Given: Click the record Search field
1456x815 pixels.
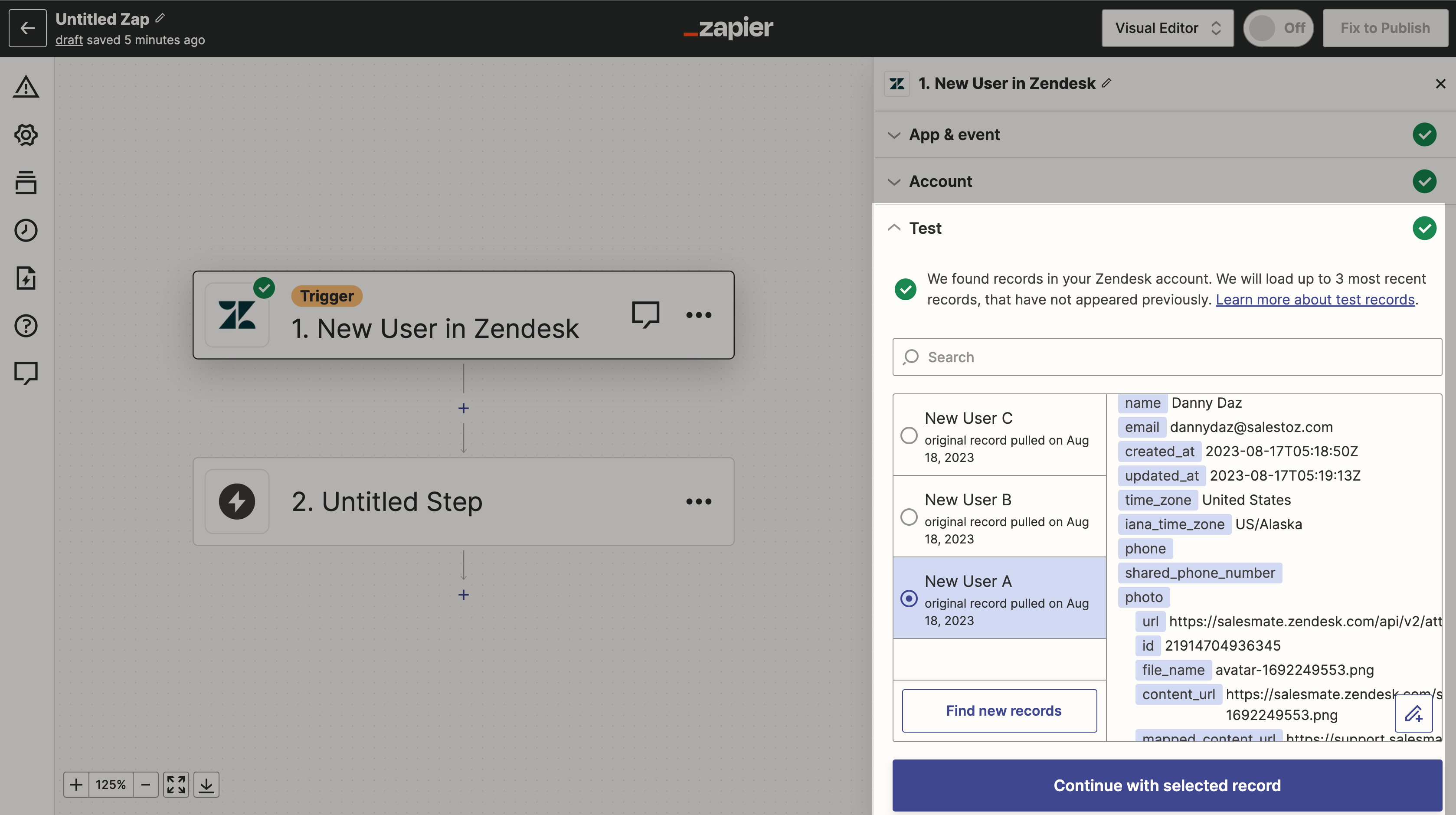Looking at the screenshot, I should pyautogui.click(x=1167, y=357).
